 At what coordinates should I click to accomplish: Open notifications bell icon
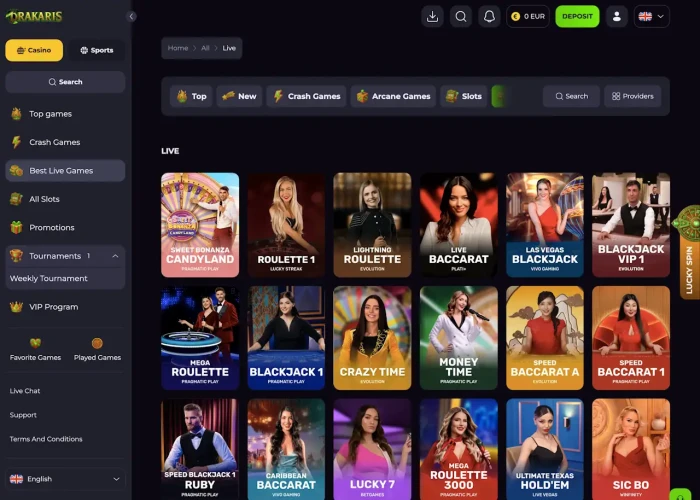click(489, 17)
